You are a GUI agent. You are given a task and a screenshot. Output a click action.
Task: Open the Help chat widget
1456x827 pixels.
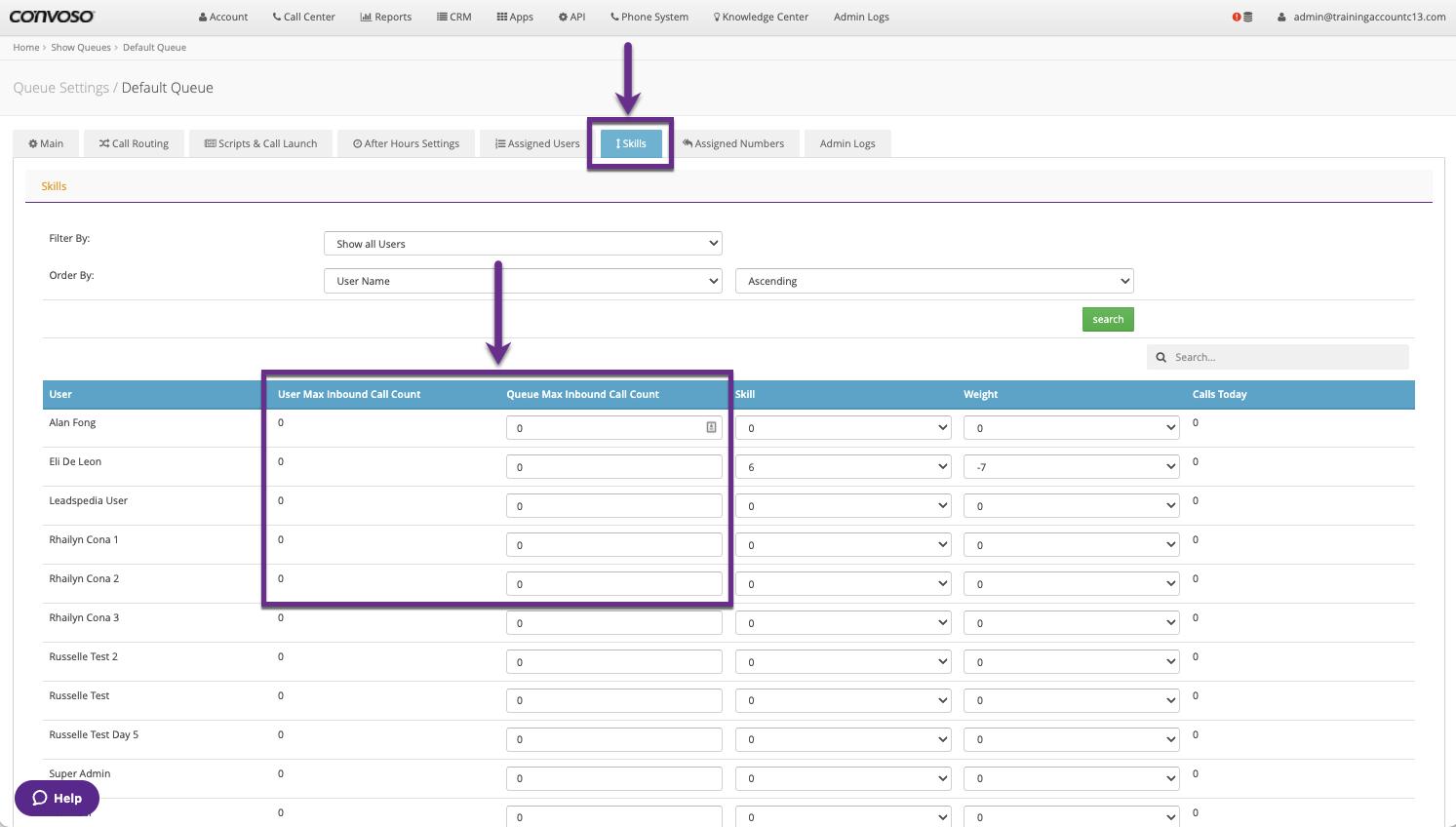point(57,798)
